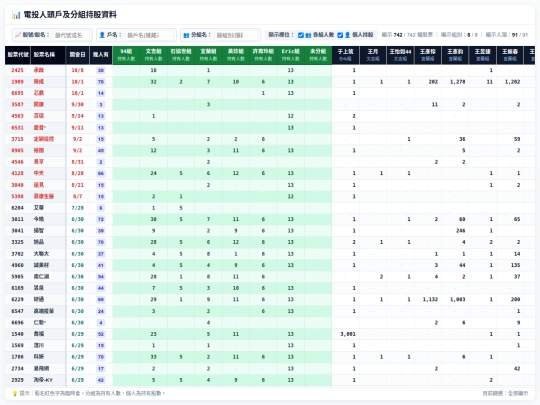Click the lightbulb hint icon in the footer
The width and height of the screenshot is (540, 405).
click(x=15, y=393)
